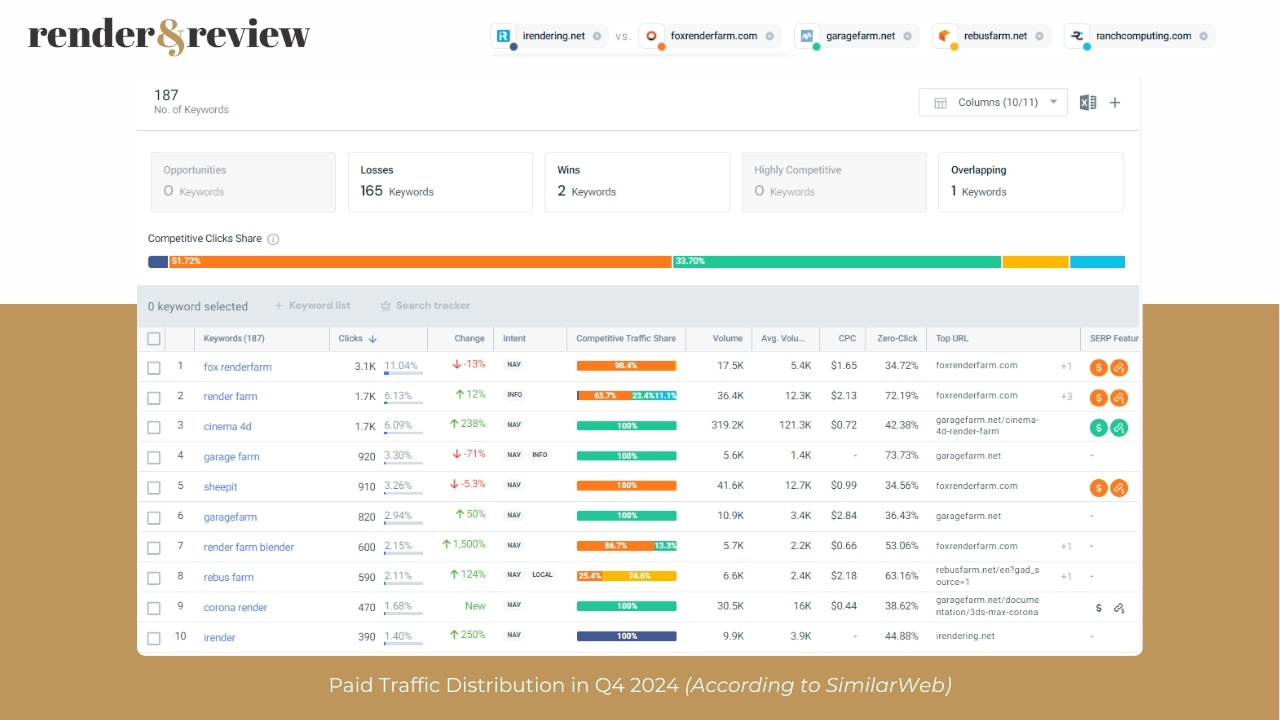
Task: Open top URL irendering.net in irender row
Action: (965, 636)
